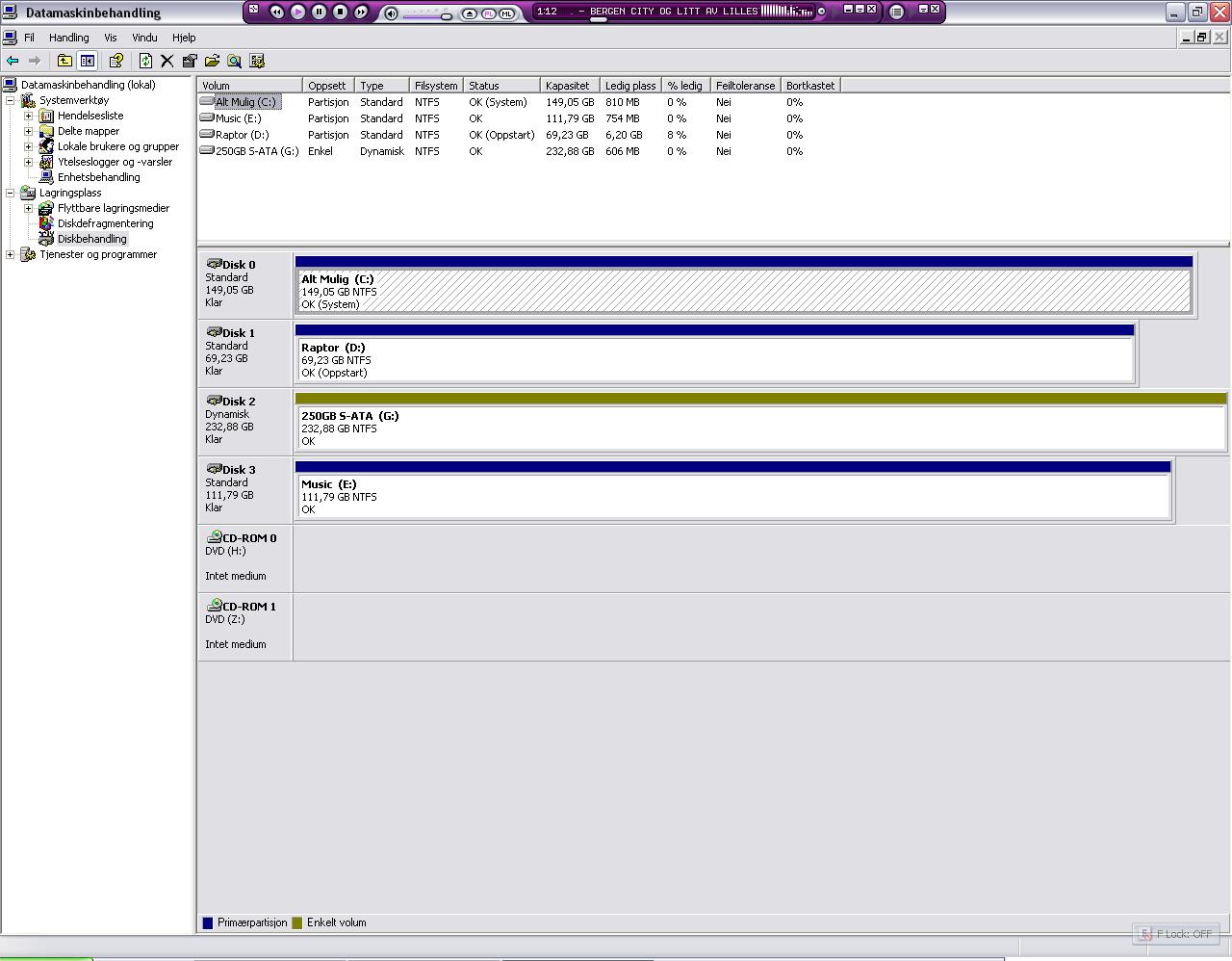Click the computer icon beside the Fil menu

point(10,38)
